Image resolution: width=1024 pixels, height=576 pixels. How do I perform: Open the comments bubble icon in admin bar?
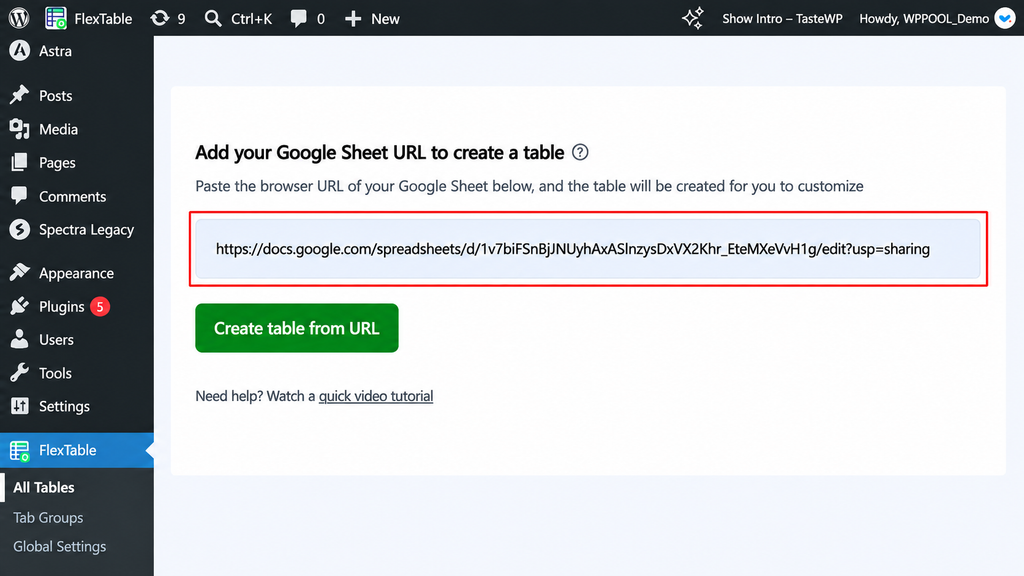tap(298, 18)
